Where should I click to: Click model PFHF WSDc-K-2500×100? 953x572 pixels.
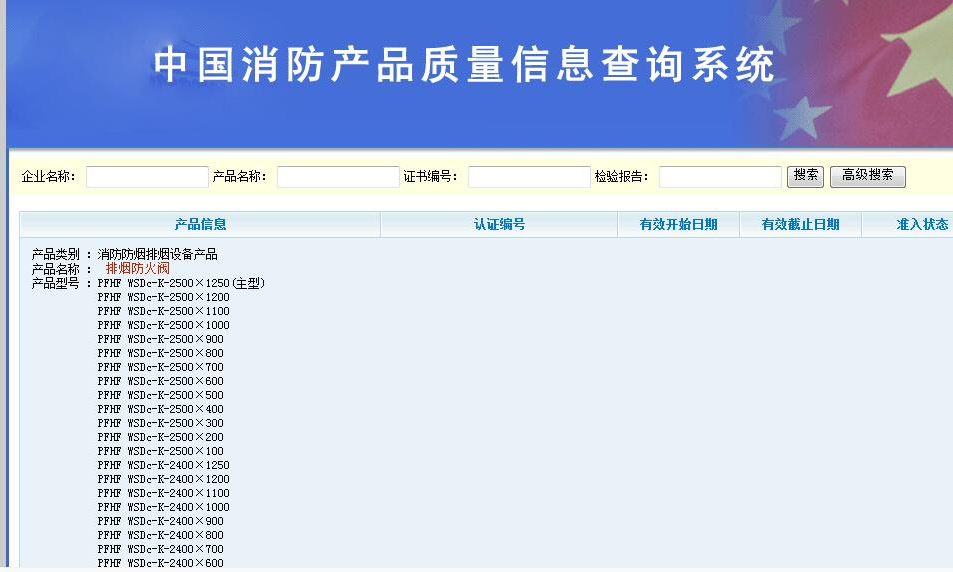pyautogui.click(x=160, y=451)
